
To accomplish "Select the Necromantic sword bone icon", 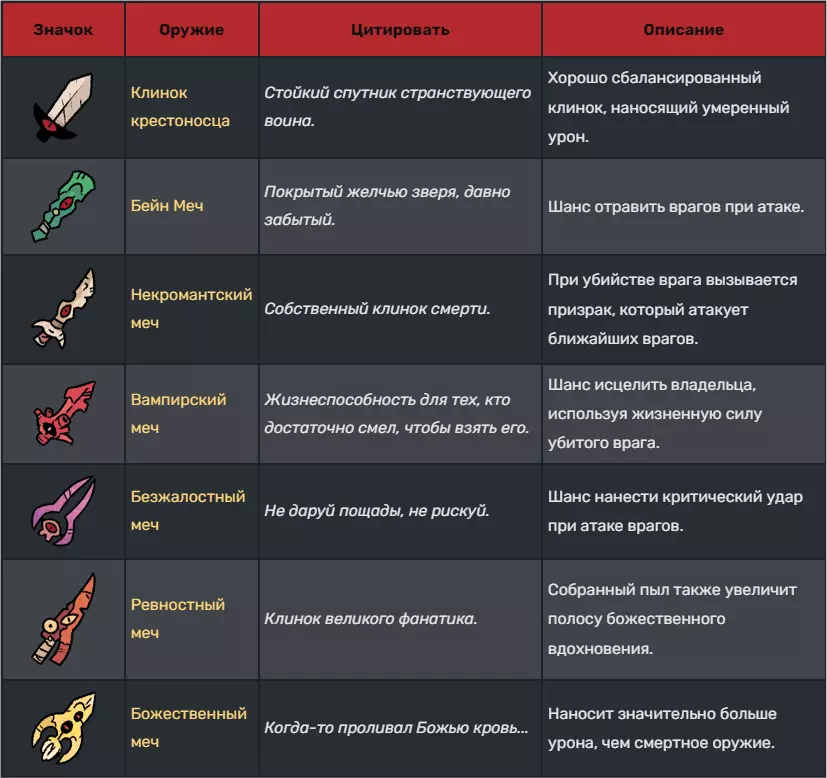I will (x=62, y=308).
